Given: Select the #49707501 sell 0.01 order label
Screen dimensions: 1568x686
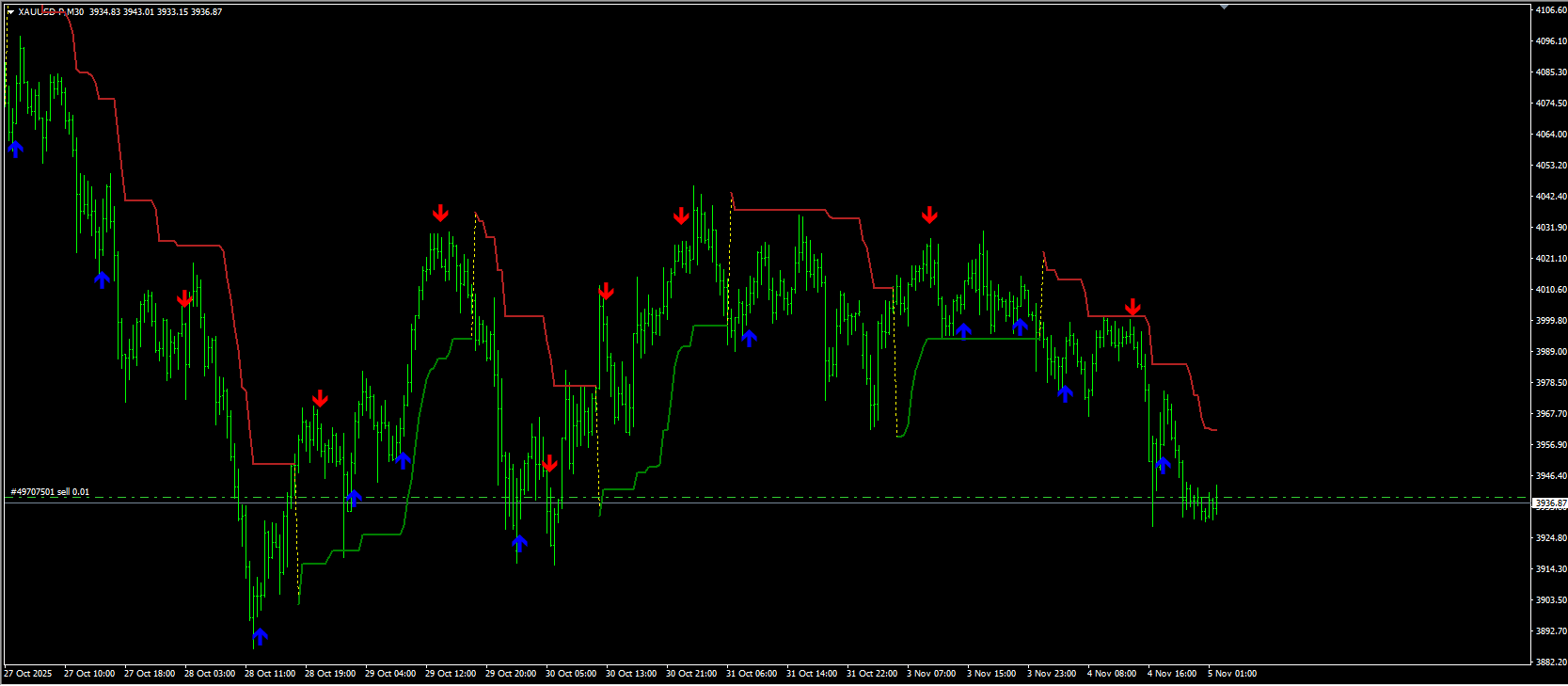Looking at the screenshot, I should (x=50, y=492).
